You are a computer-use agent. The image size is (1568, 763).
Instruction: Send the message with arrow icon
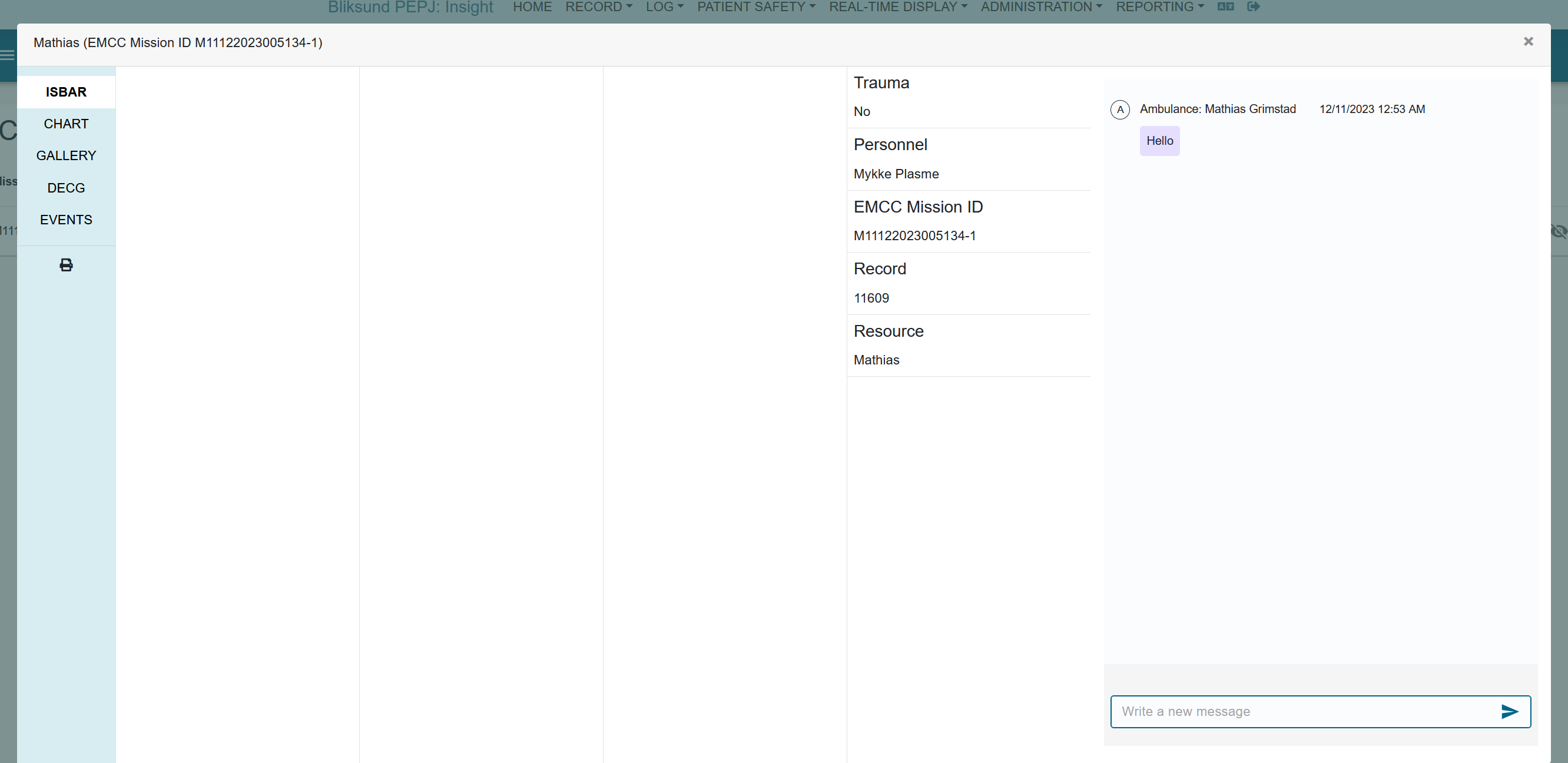pyautogui.click(x=1510, y=711)
